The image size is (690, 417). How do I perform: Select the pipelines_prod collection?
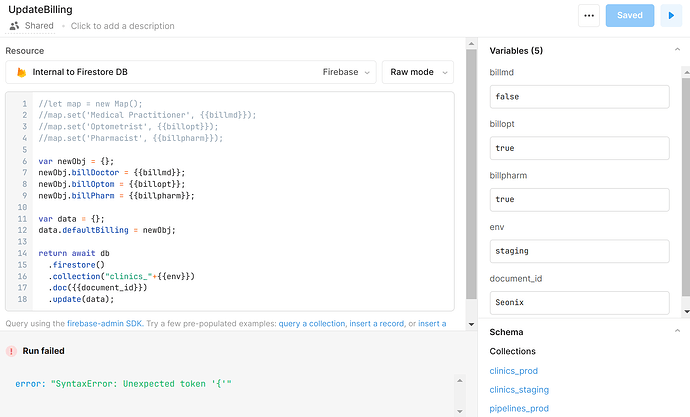519,409
